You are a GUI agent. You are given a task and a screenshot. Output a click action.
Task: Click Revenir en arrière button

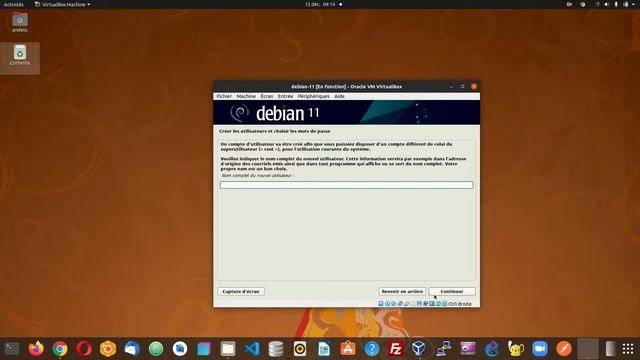coord(402,291)
